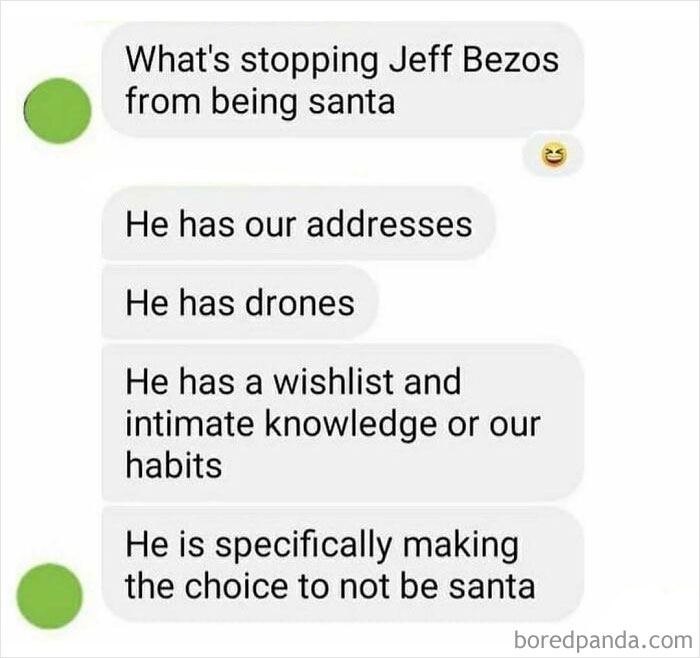
Task: Click the laughing emoji reaction
Action: coord(554,155)
